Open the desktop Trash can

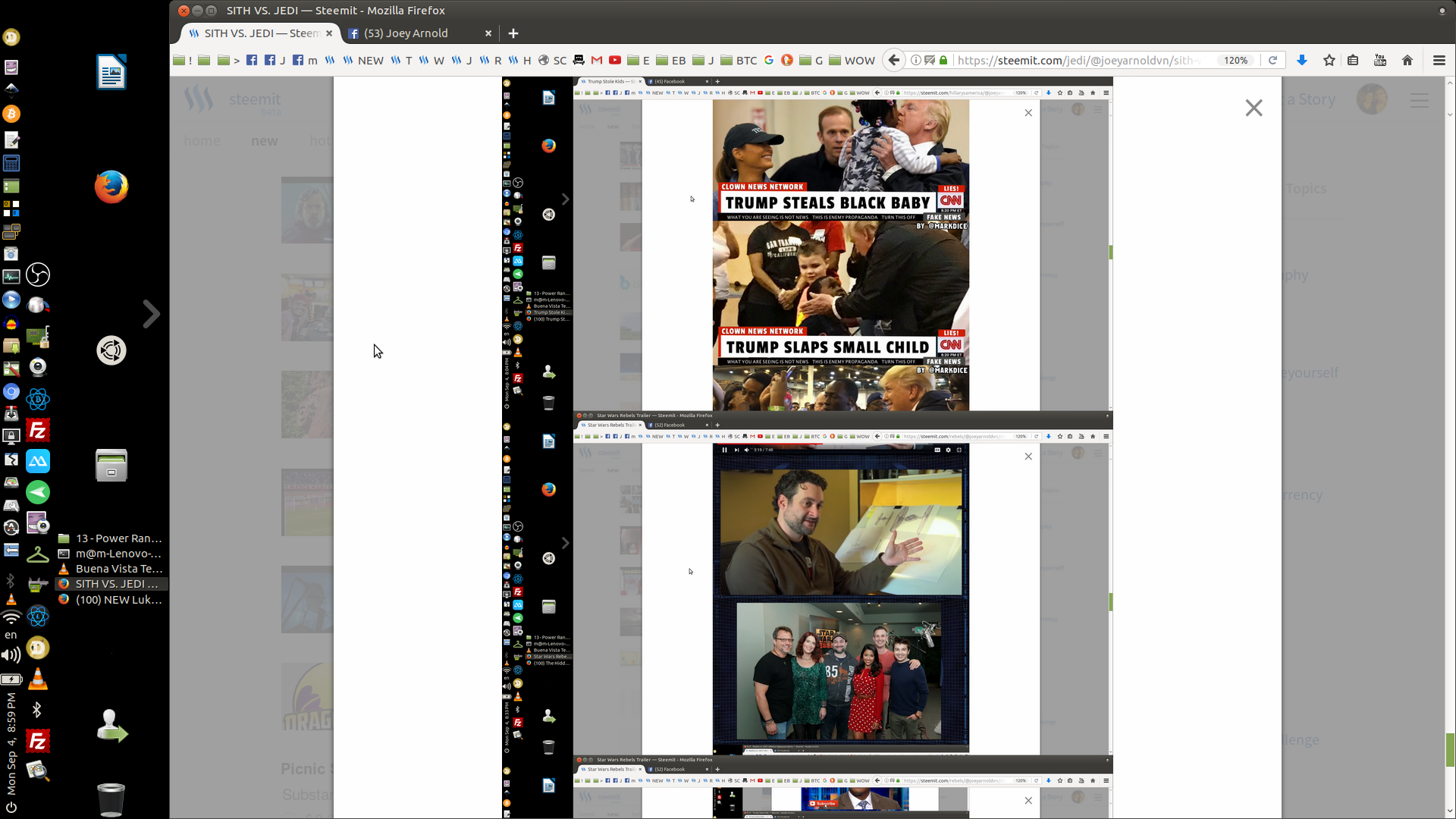pos(111,799)
